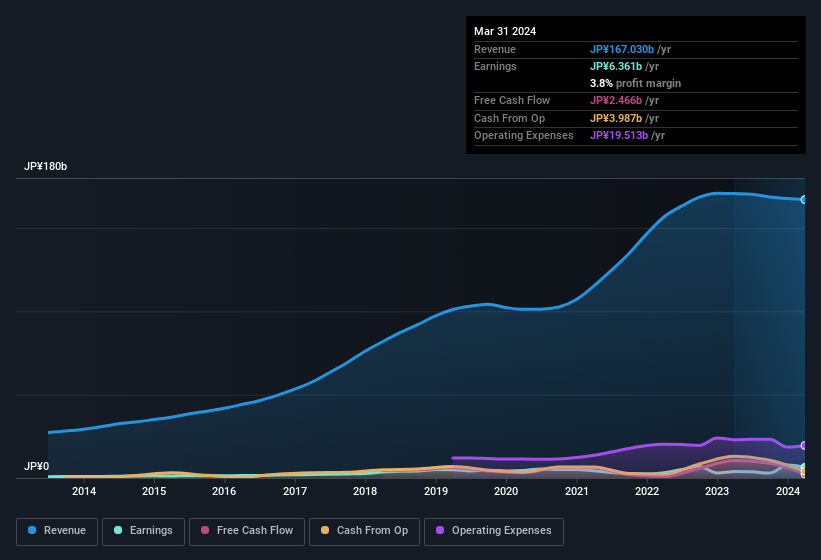Click the Cash From Op tooltip label
821x560 pixels.
tap(509, 118)
